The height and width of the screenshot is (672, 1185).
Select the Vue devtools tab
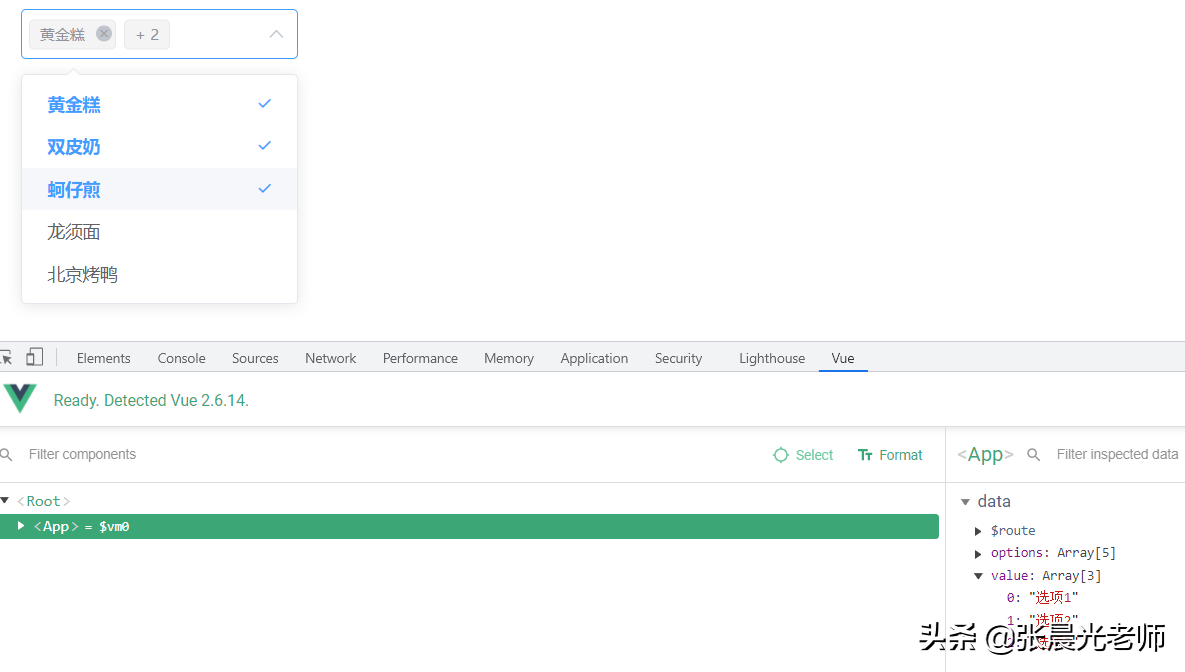pyautogui.click(x=843, y=358)
